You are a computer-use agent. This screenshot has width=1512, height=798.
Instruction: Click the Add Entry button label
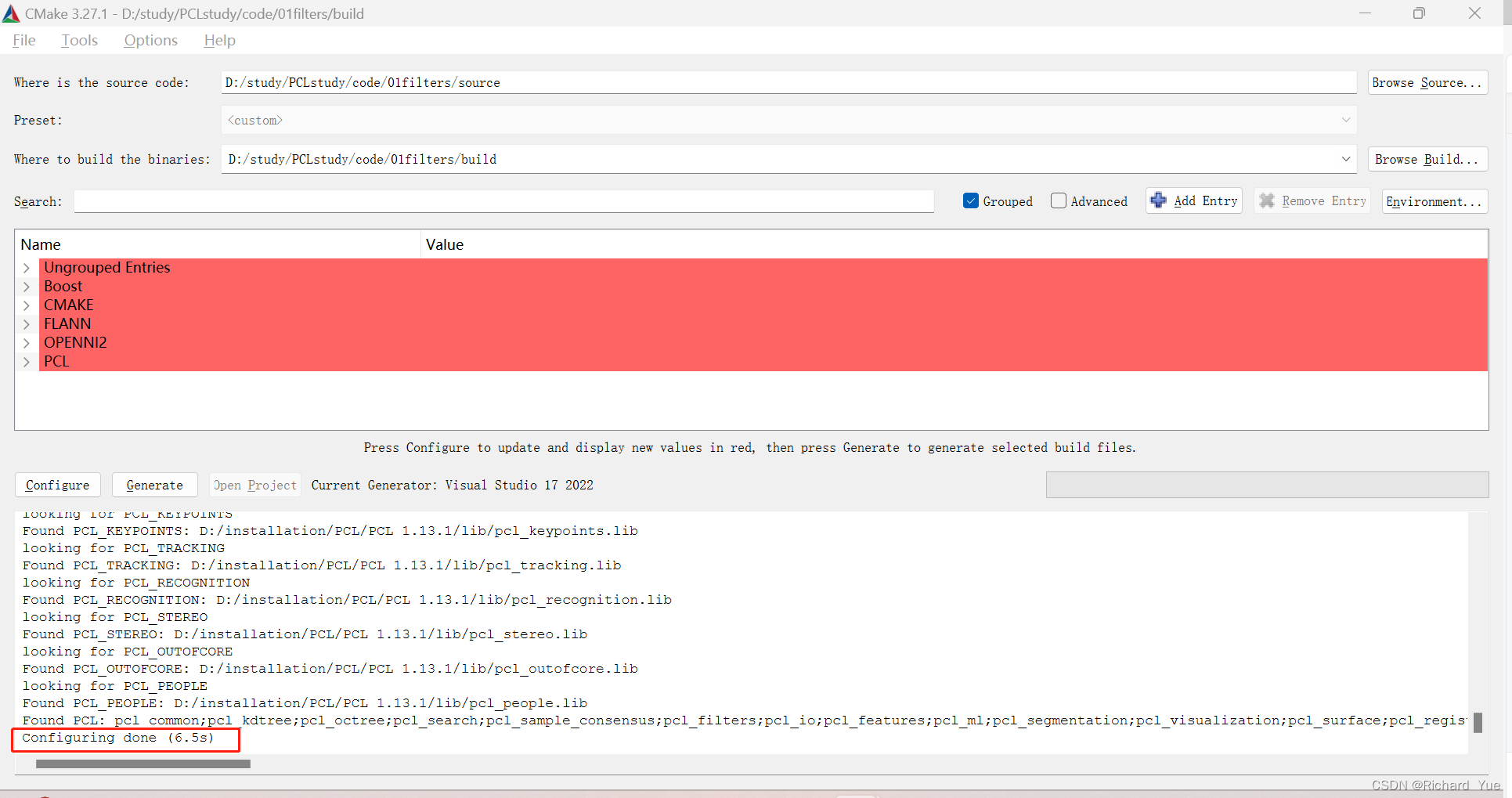click(1206, 200)
